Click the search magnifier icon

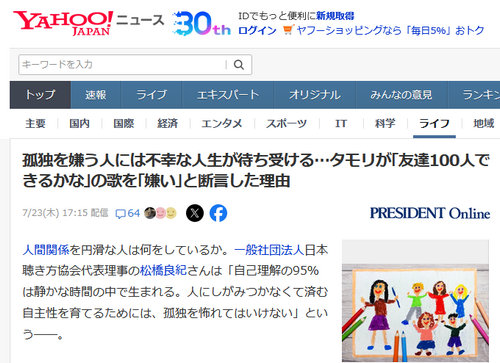pos(239,65)
